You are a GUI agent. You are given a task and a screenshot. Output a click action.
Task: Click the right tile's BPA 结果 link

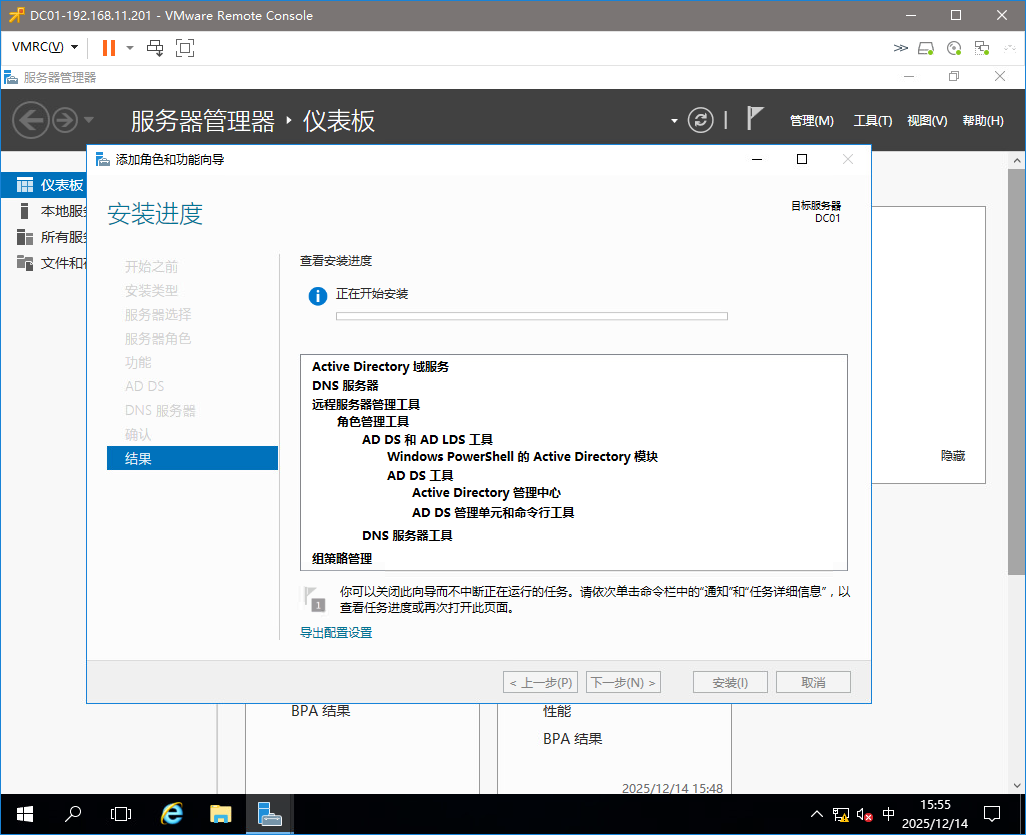(573, 738)
